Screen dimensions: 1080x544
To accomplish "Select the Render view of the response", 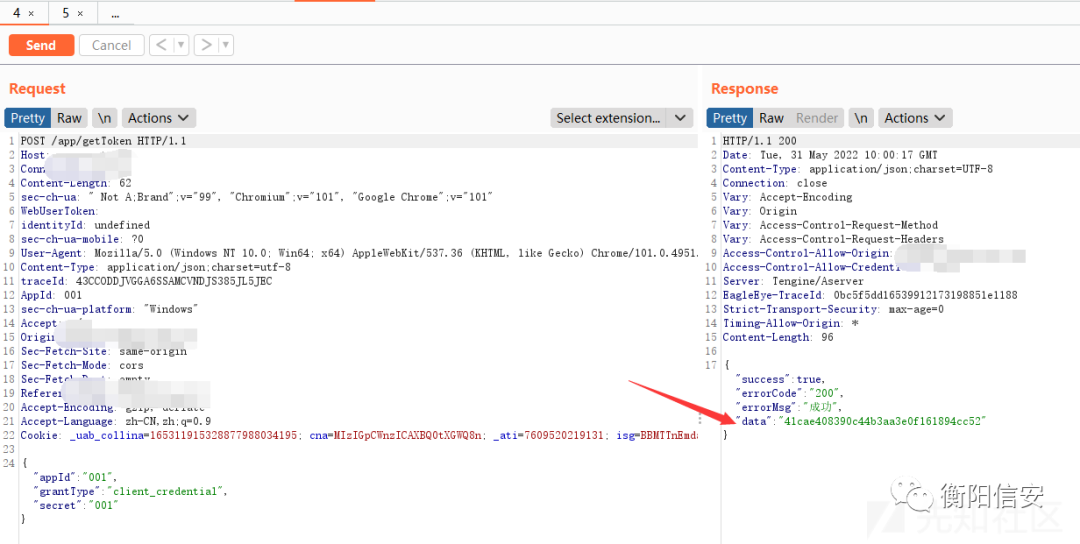I will [x=817, y=118].
